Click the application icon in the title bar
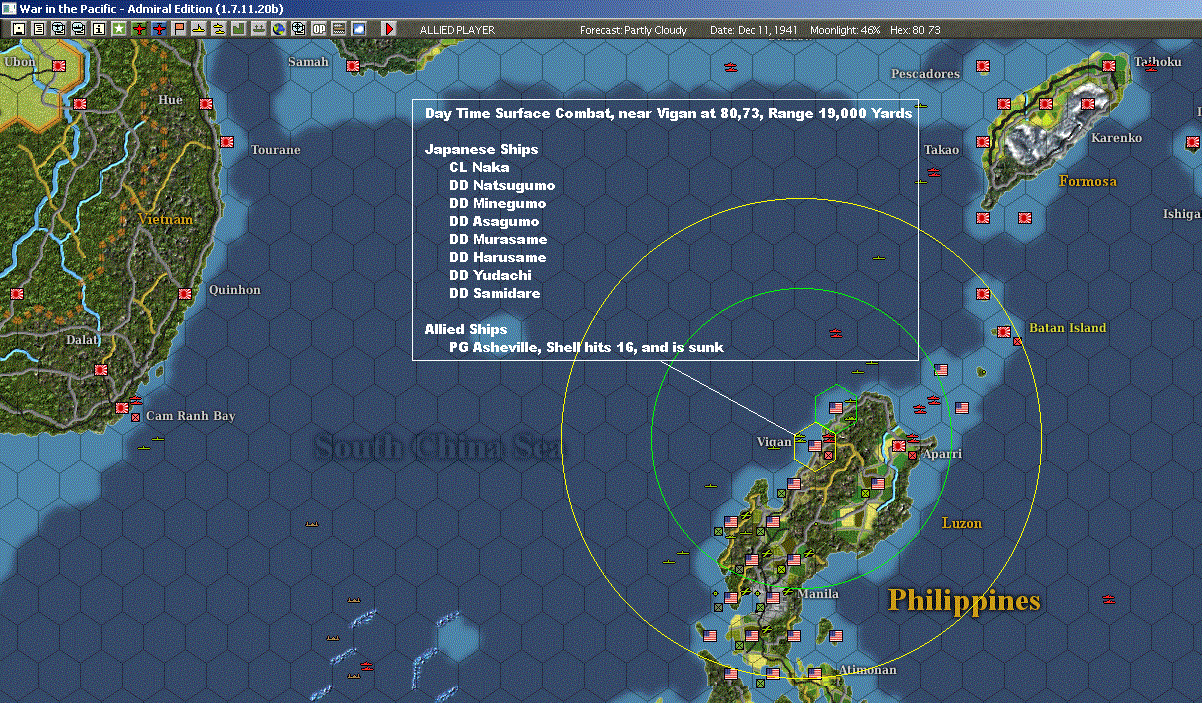 click(x=8, y=8)
